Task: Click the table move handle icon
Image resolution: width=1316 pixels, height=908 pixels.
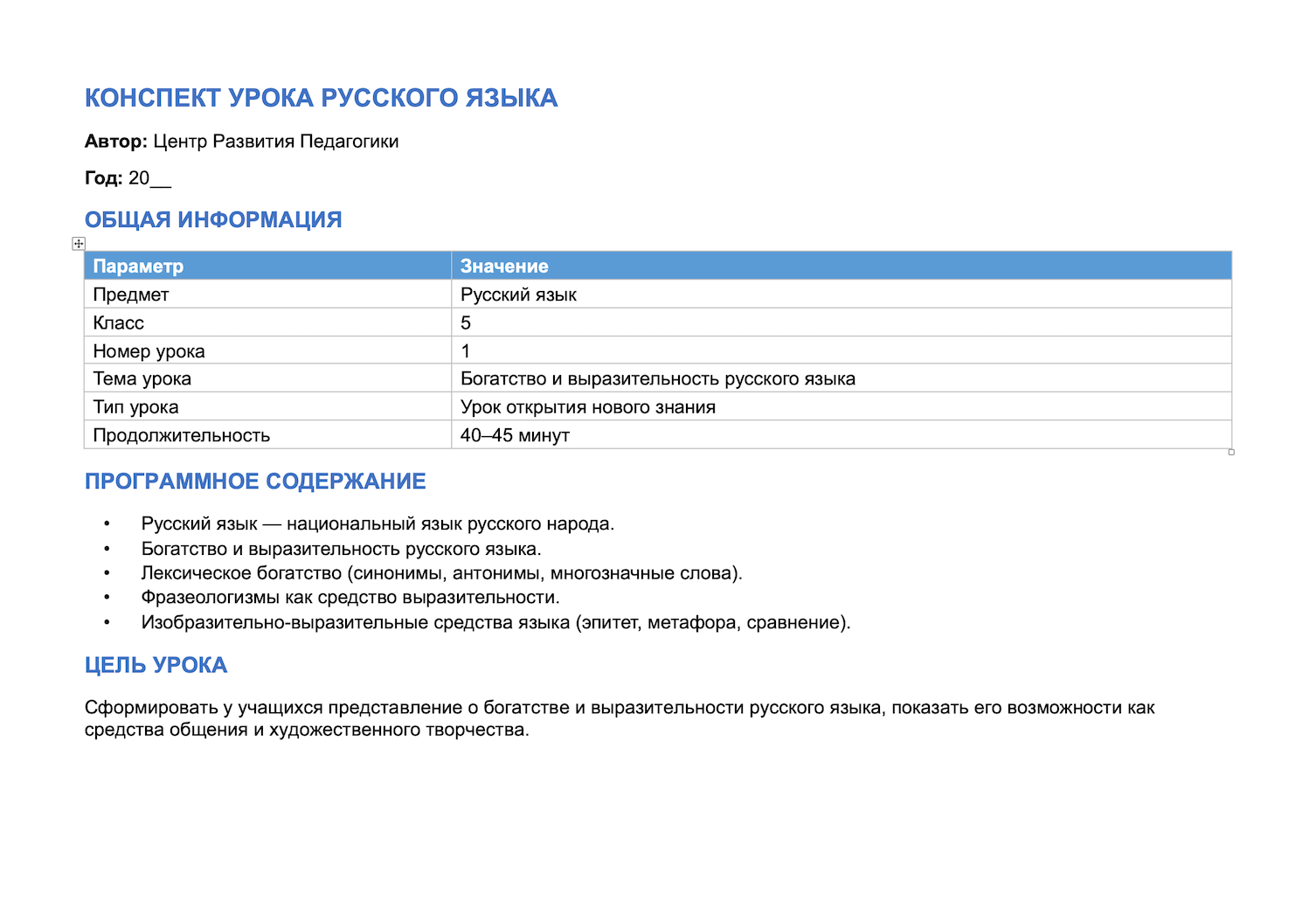Action: tap(79, 244)
